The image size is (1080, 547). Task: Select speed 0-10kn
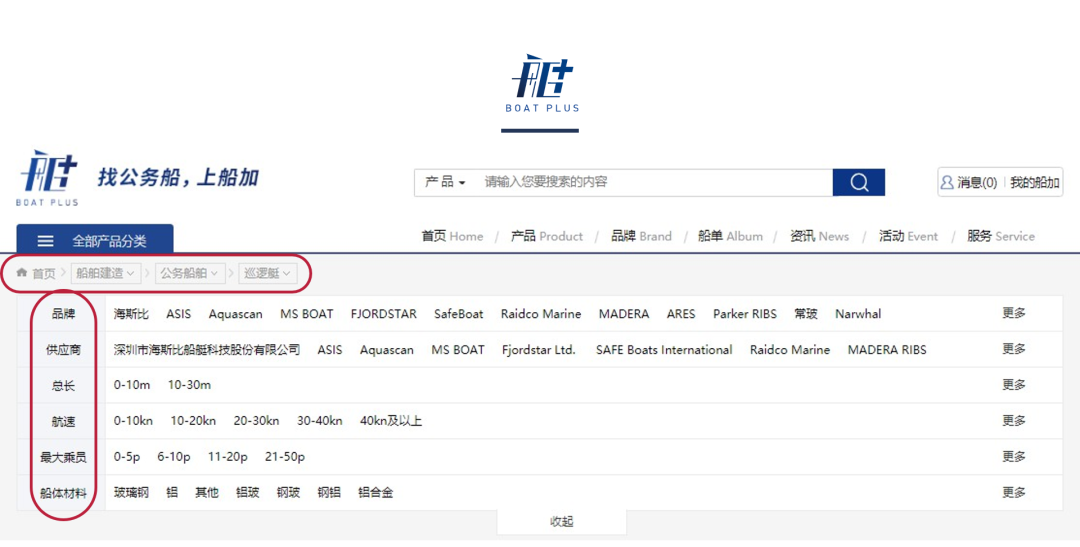(x=134, y=421)
